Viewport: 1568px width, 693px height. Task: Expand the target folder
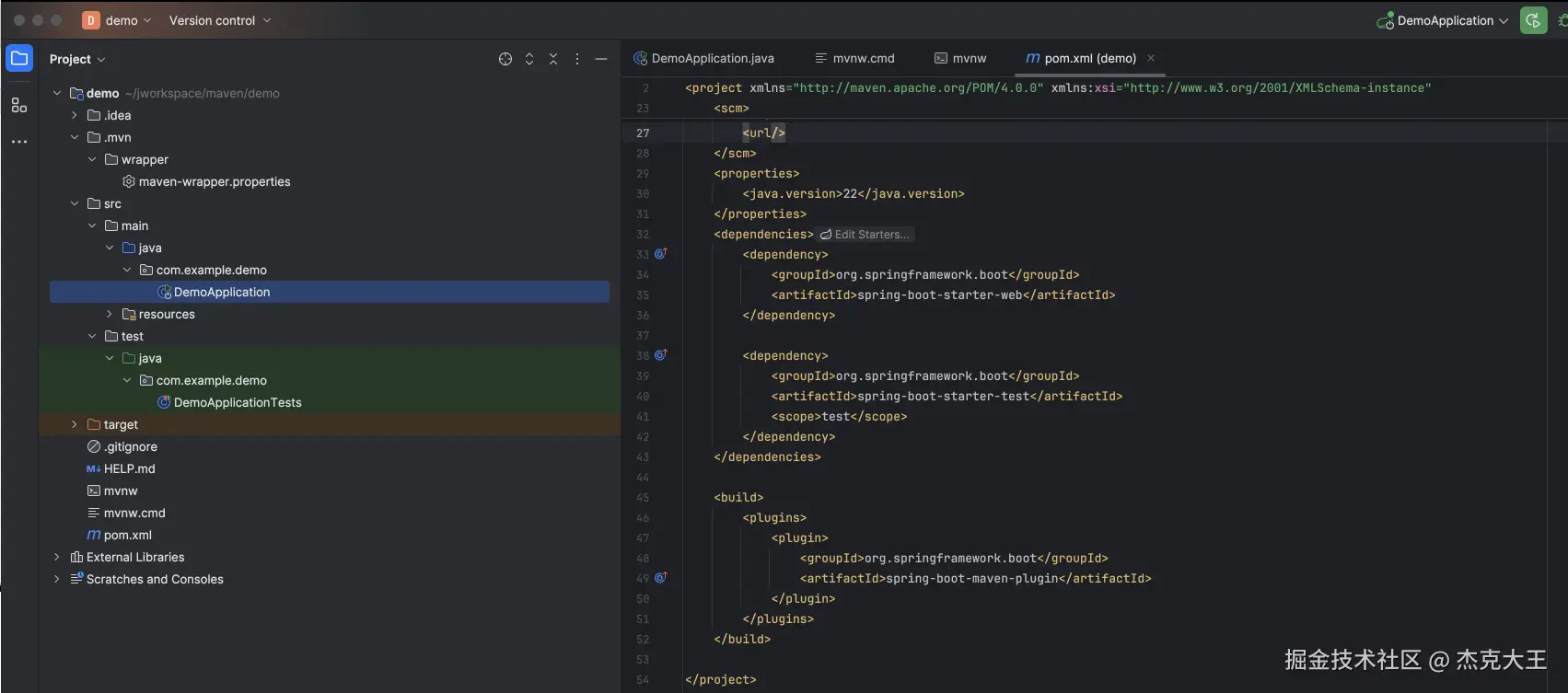click(75, 424)
